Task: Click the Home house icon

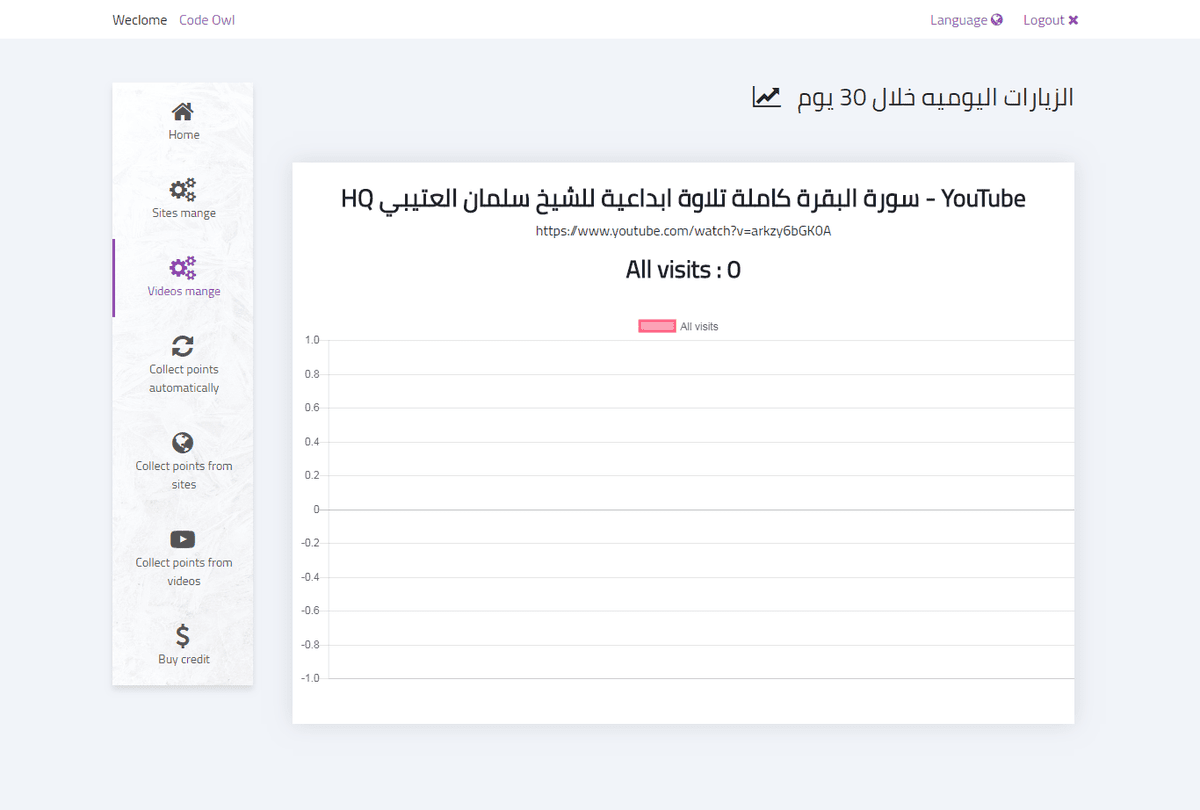Action: (x=183, y=111)
